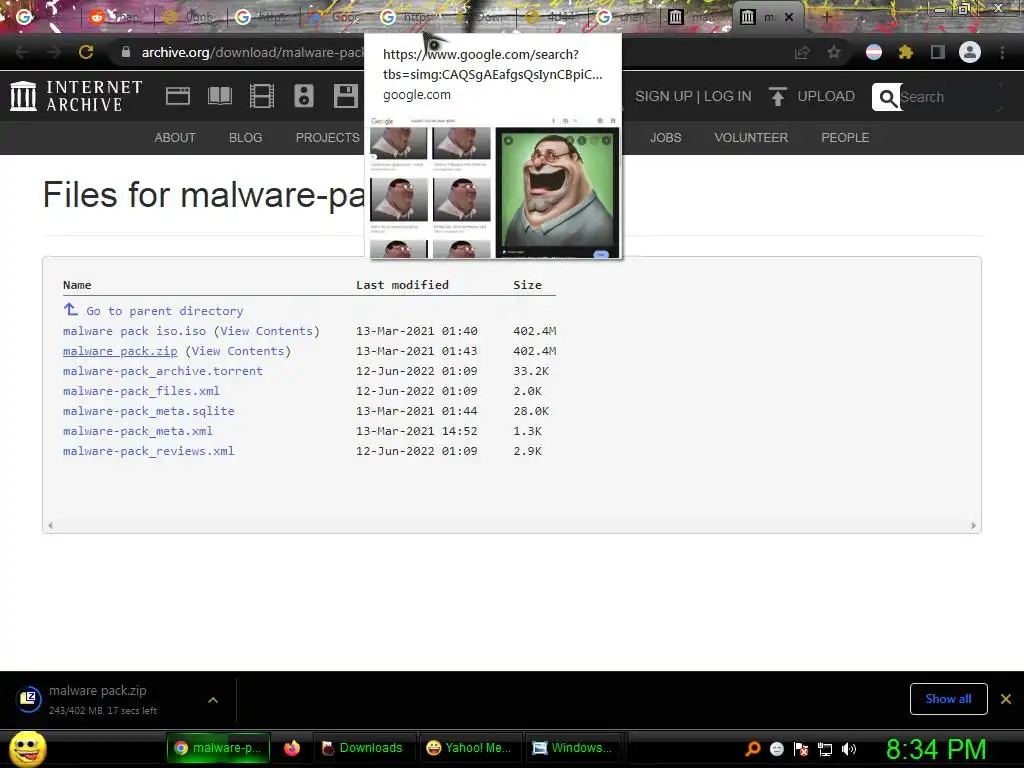The image size is (1024, 768).
Task: Click the magnifier tray icon
Action: point(752,749)
